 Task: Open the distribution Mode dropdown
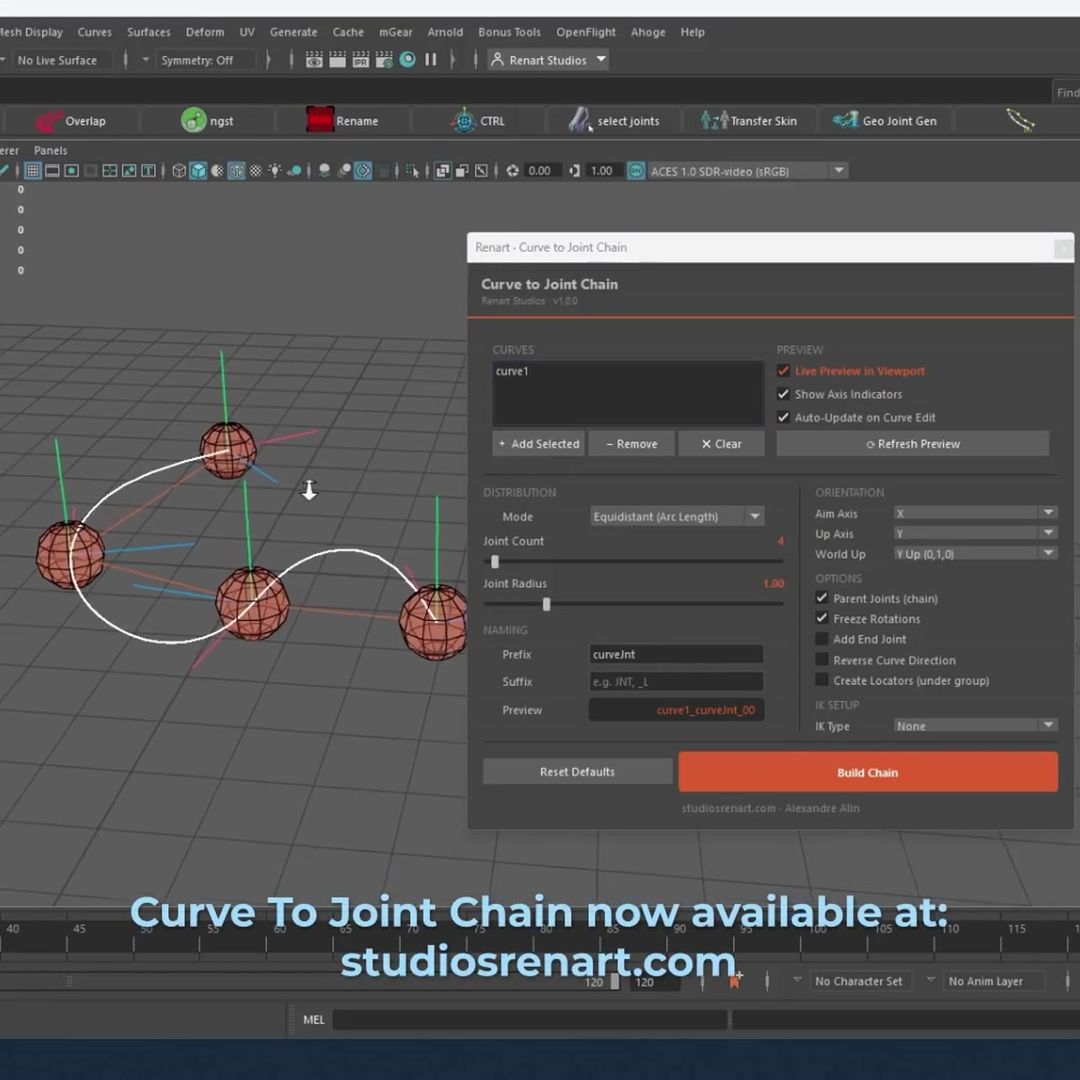(677, 517)
